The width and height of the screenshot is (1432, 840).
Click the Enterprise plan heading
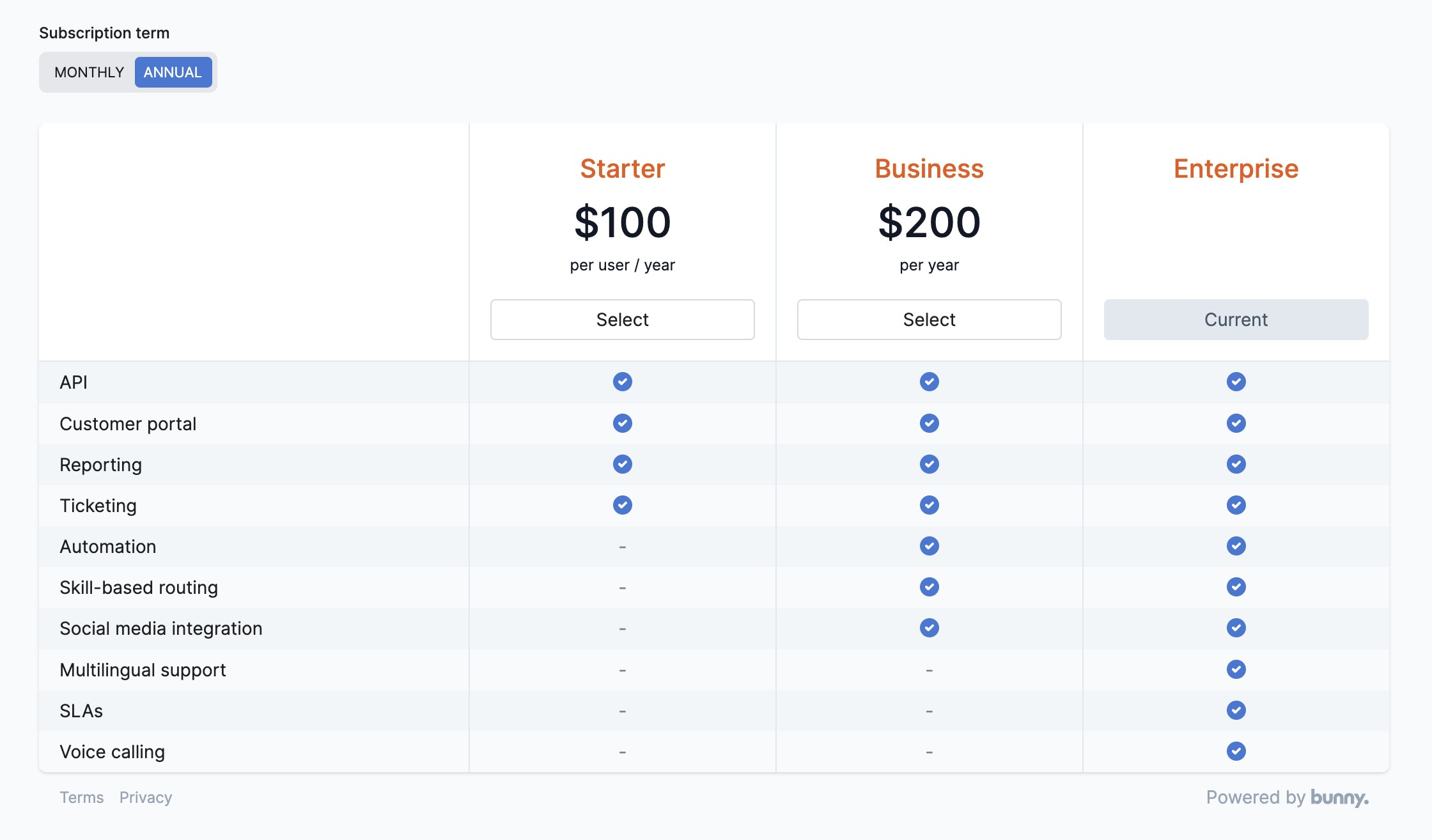1235,169
